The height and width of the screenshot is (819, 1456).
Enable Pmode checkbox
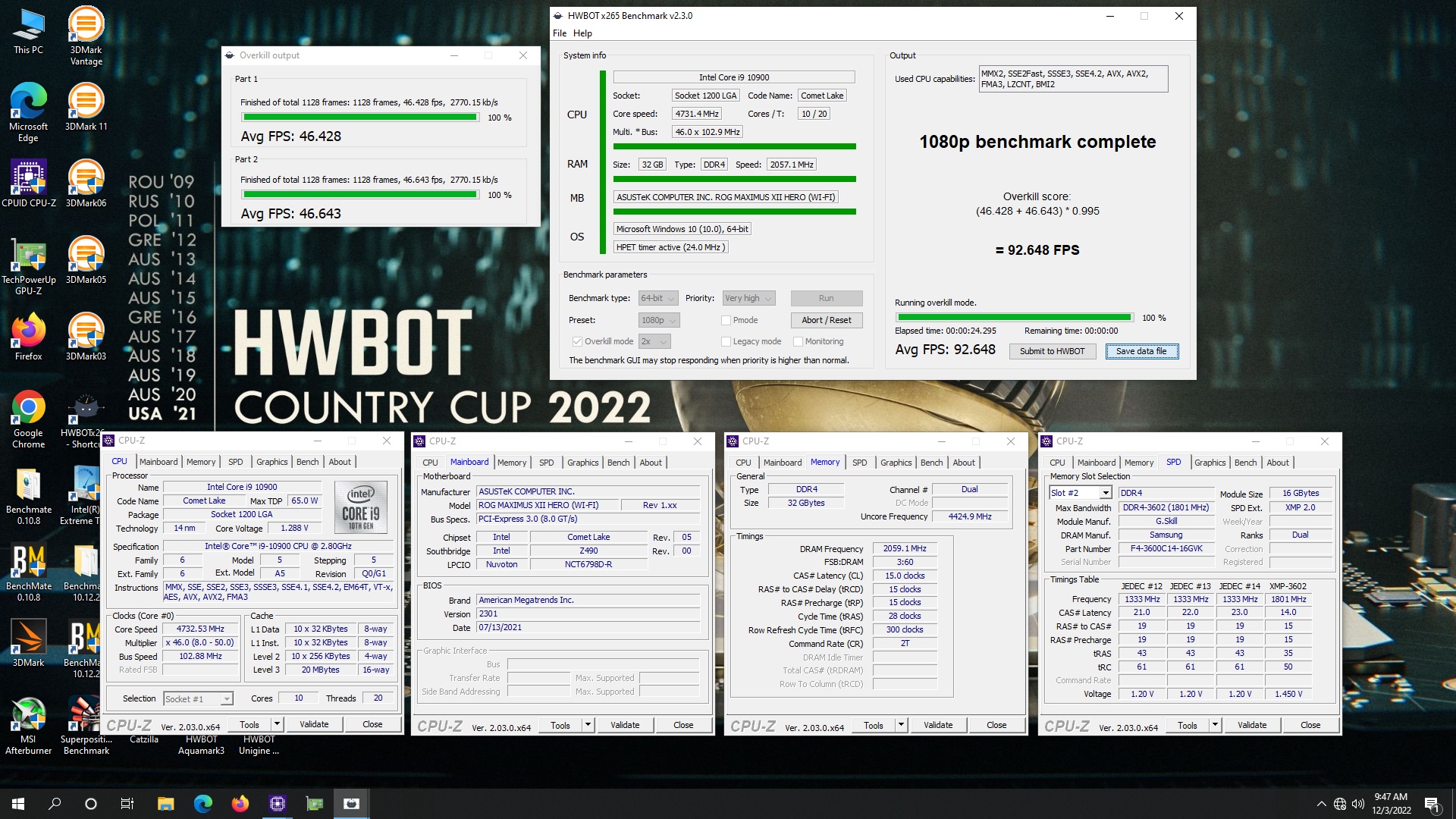726,320
